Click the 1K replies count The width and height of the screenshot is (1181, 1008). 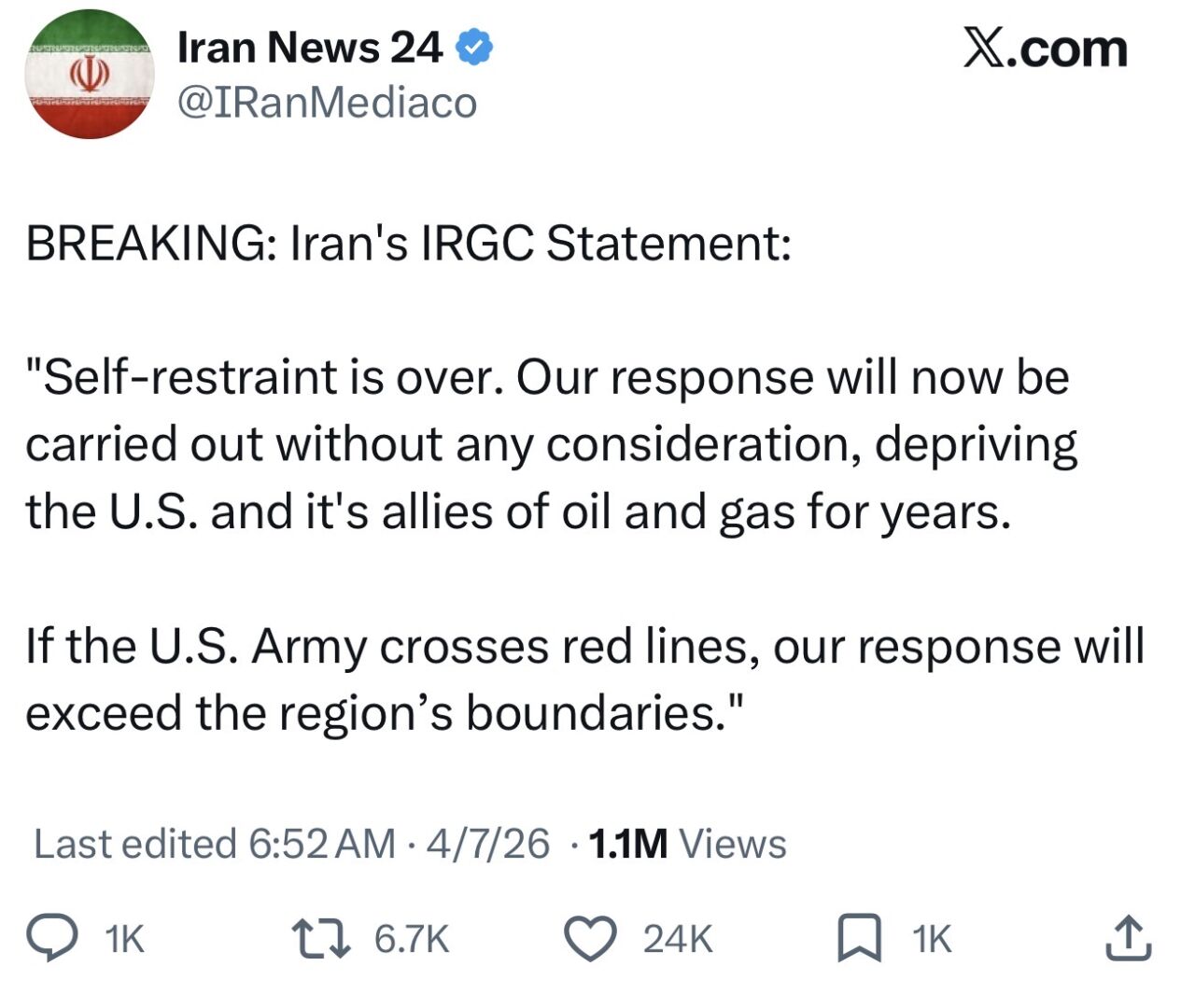(x=125, y=939)
